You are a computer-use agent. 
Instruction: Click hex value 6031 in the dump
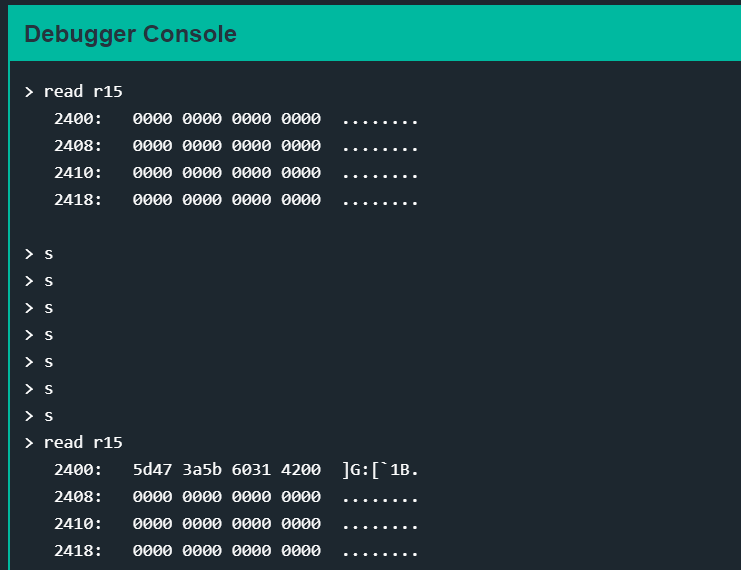click(x=251, y=470)
